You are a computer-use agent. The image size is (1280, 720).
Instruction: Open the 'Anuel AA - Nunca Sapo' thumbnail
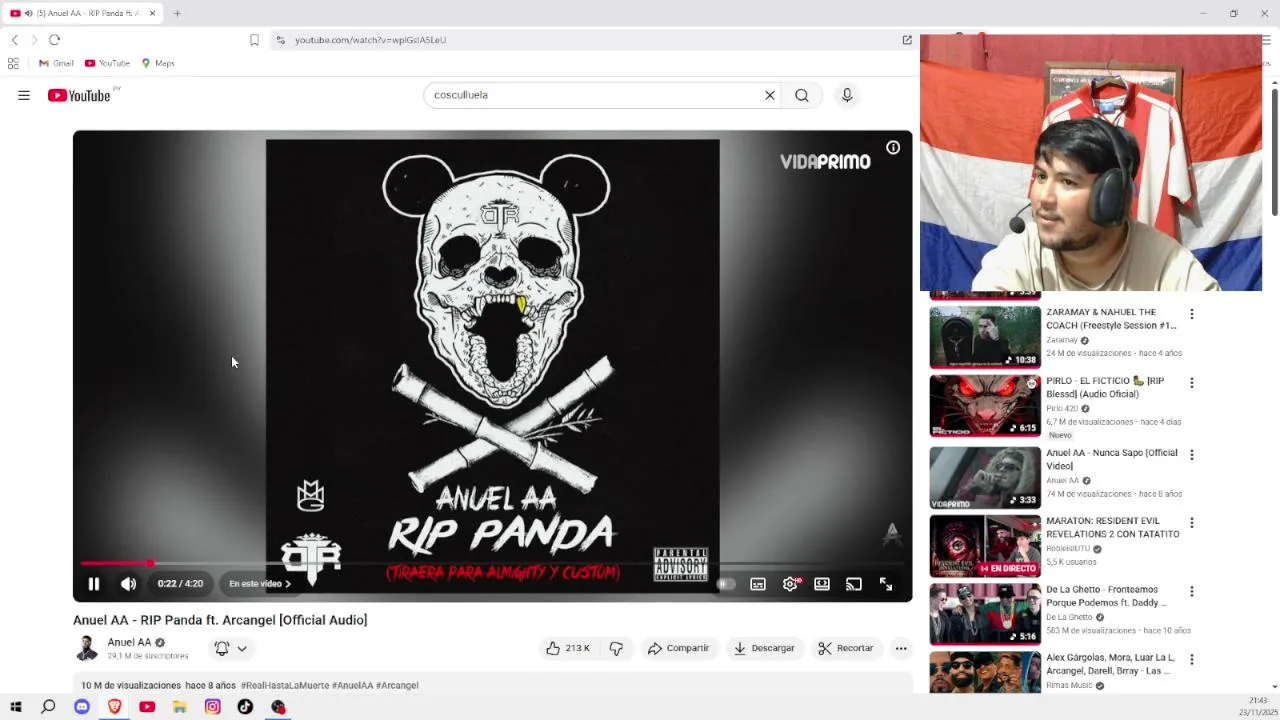coord(985,478)
